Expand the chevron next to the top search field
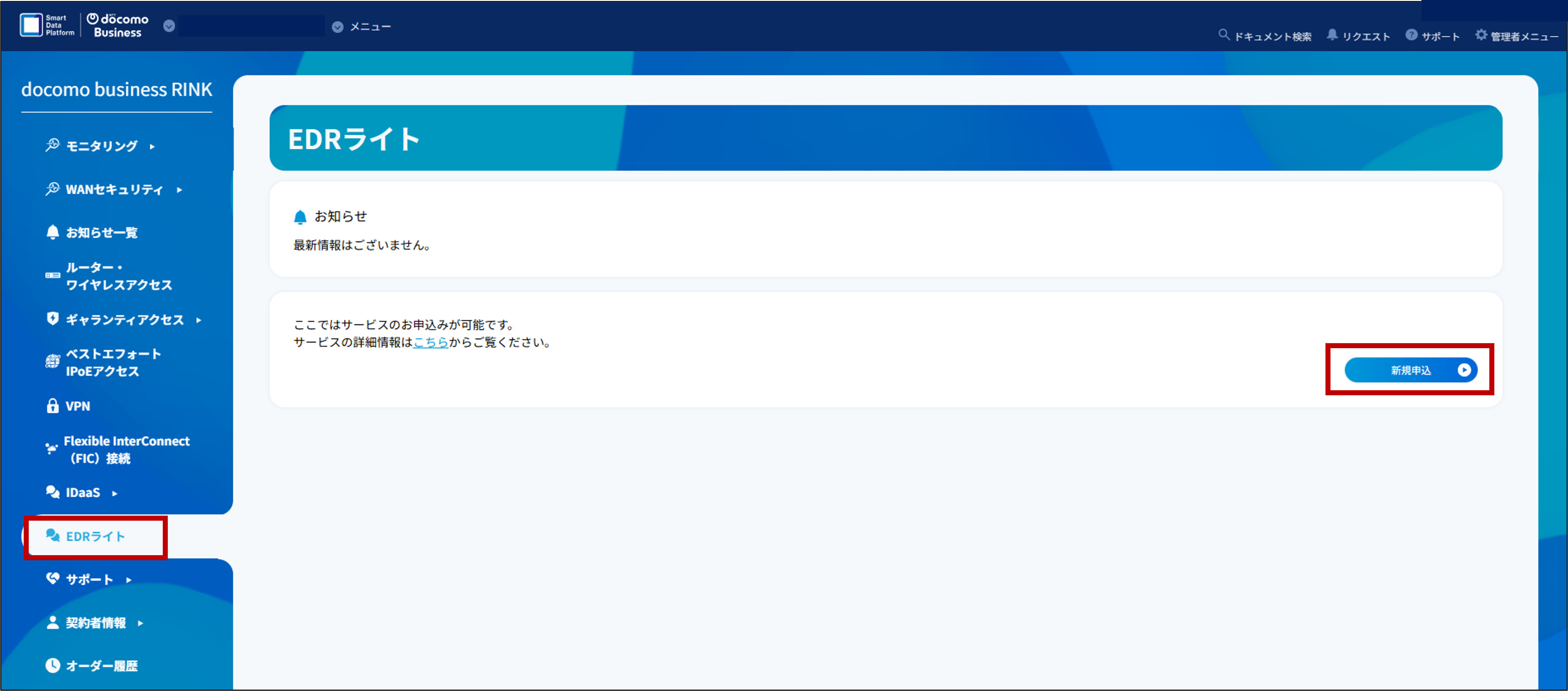Viewport: 1568px width, 691px height. pos(169,26)
